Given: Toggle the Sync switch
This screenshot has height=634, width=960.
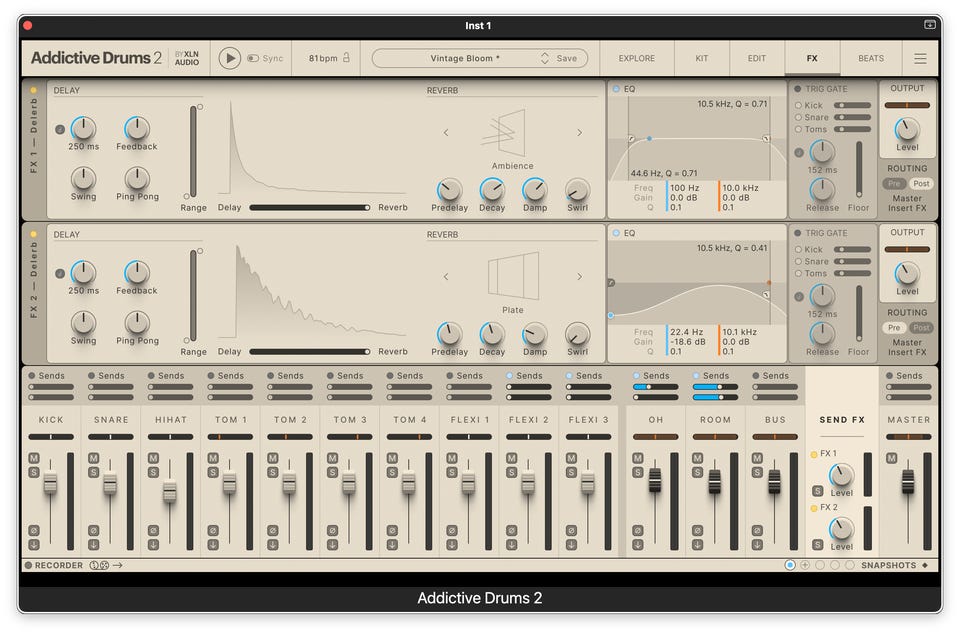Looking at the screenshot, I should (x=253, y=58).
